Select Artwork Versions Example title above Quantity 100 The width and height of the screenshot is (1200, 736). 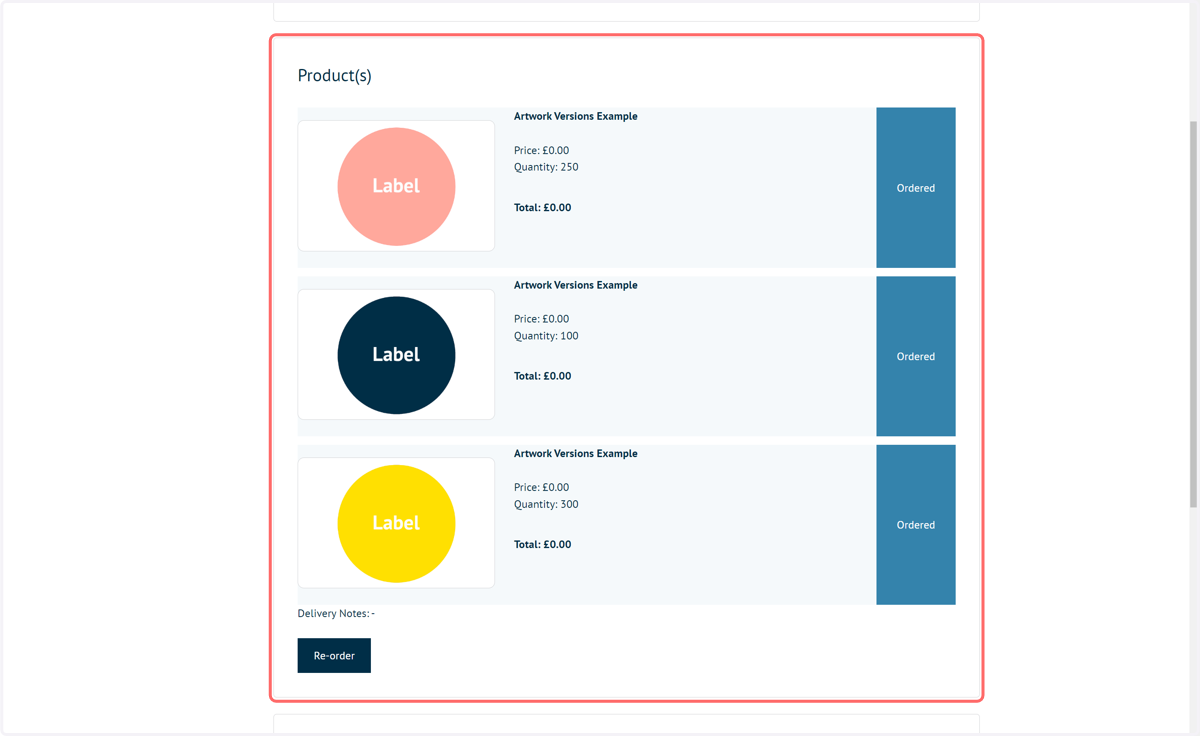coord(576,285)
